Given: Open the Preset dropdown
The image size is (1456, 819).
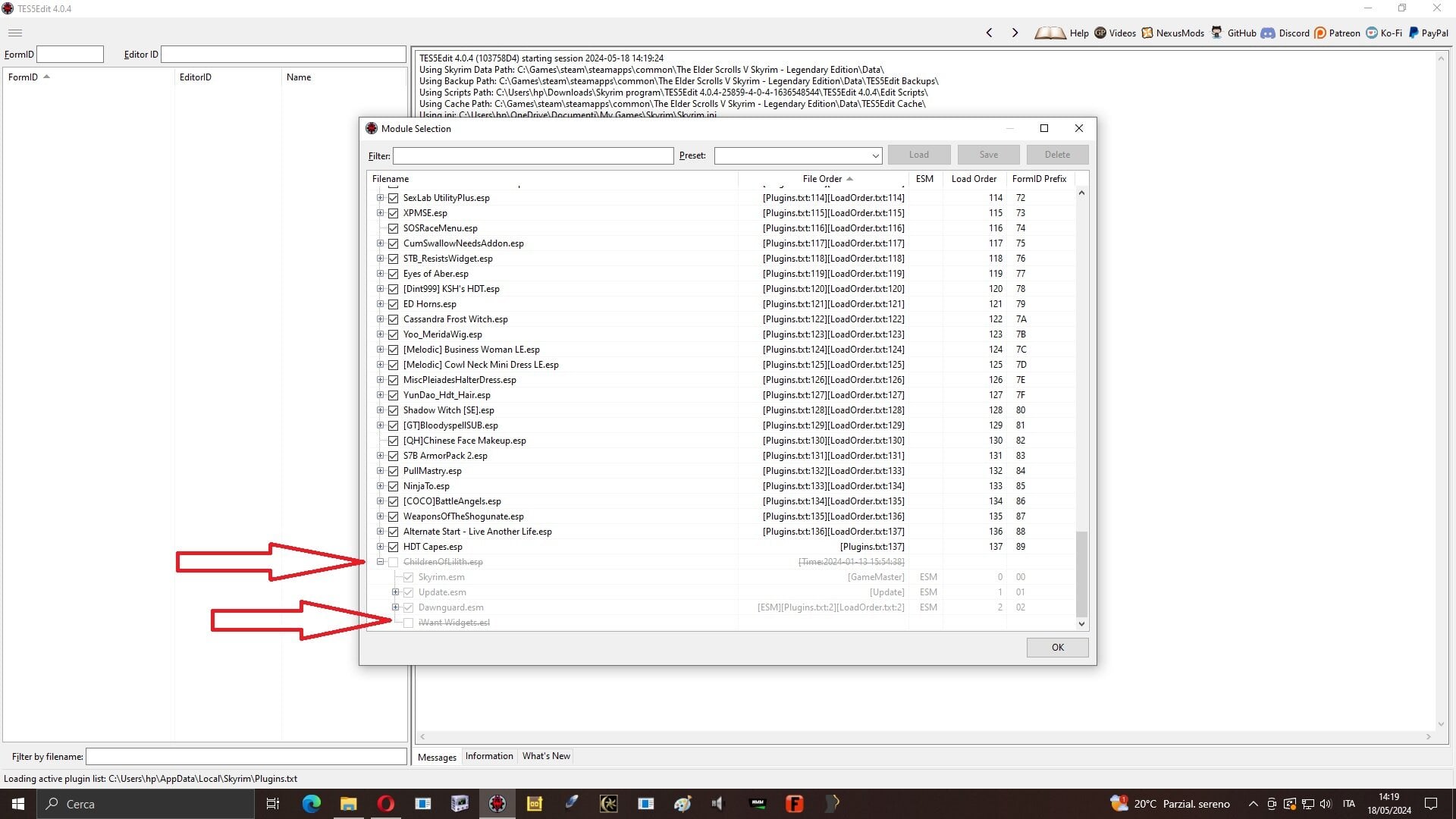Looking at the screenshot, I should pos(875,155).
